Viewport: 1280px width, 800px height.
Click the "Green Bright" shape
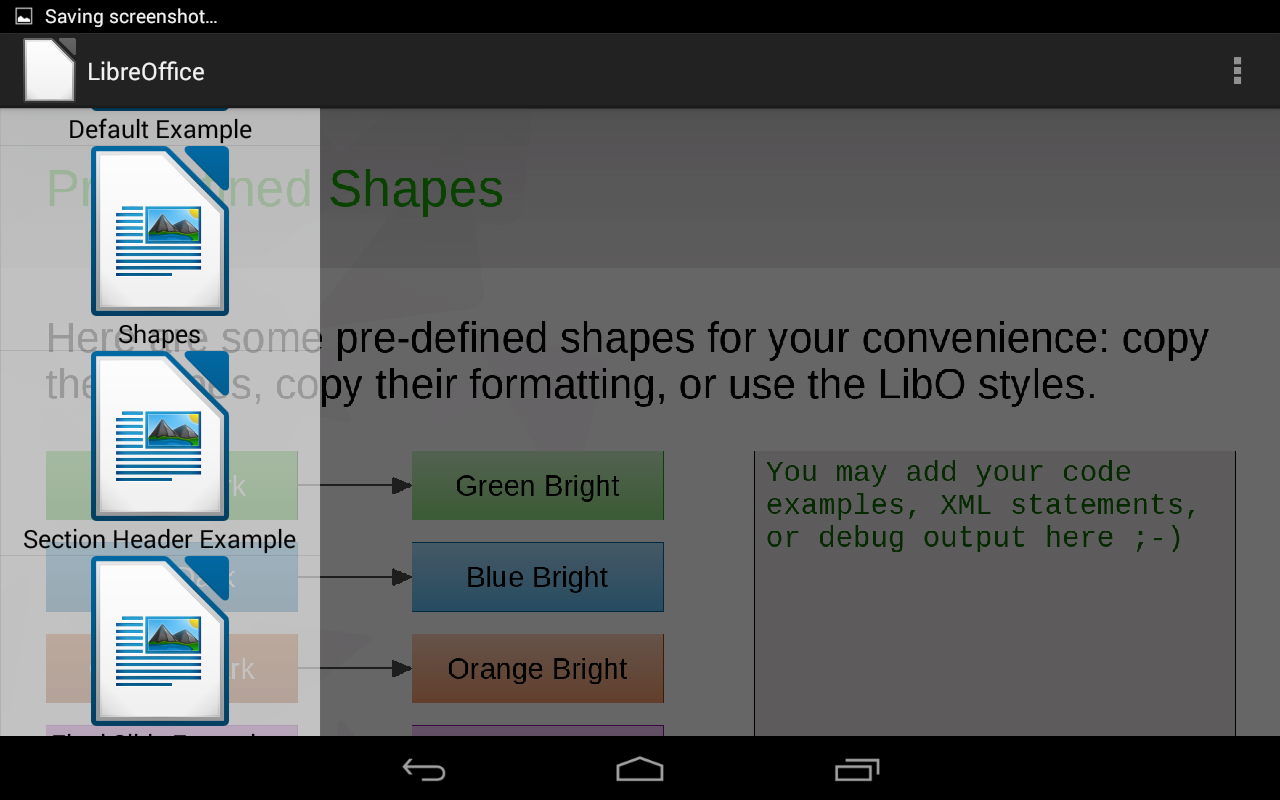coord(538,485)
